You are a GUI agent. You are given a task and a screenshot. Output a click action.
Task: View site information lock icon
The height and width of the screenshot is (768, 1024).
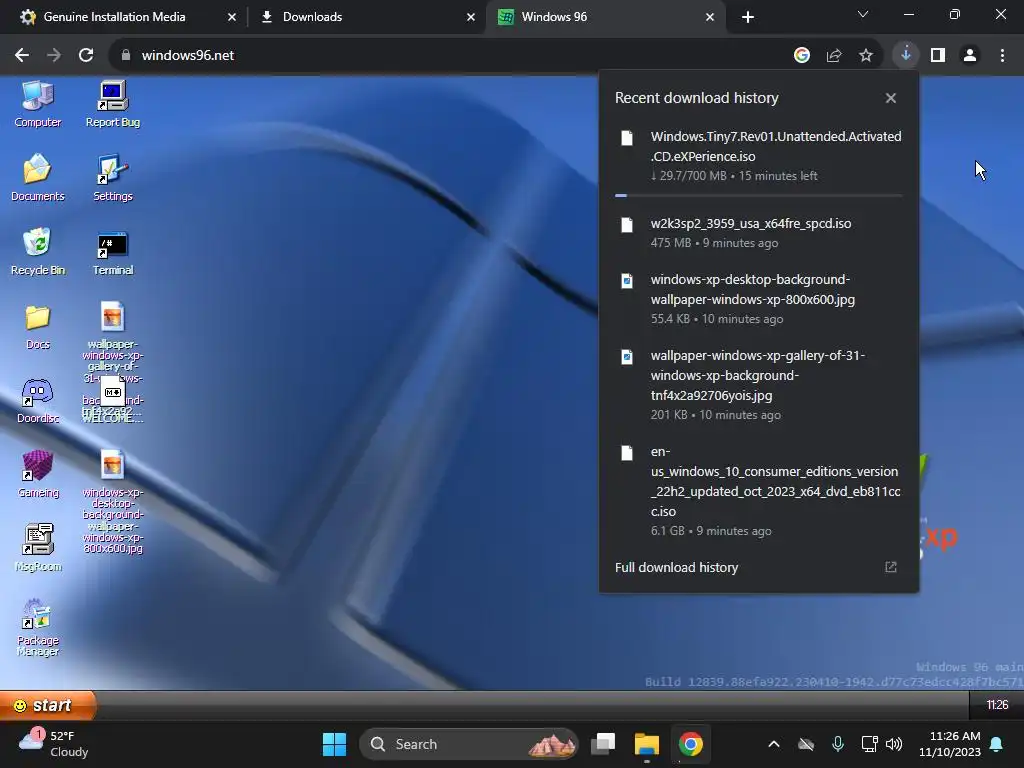[125, 56]
